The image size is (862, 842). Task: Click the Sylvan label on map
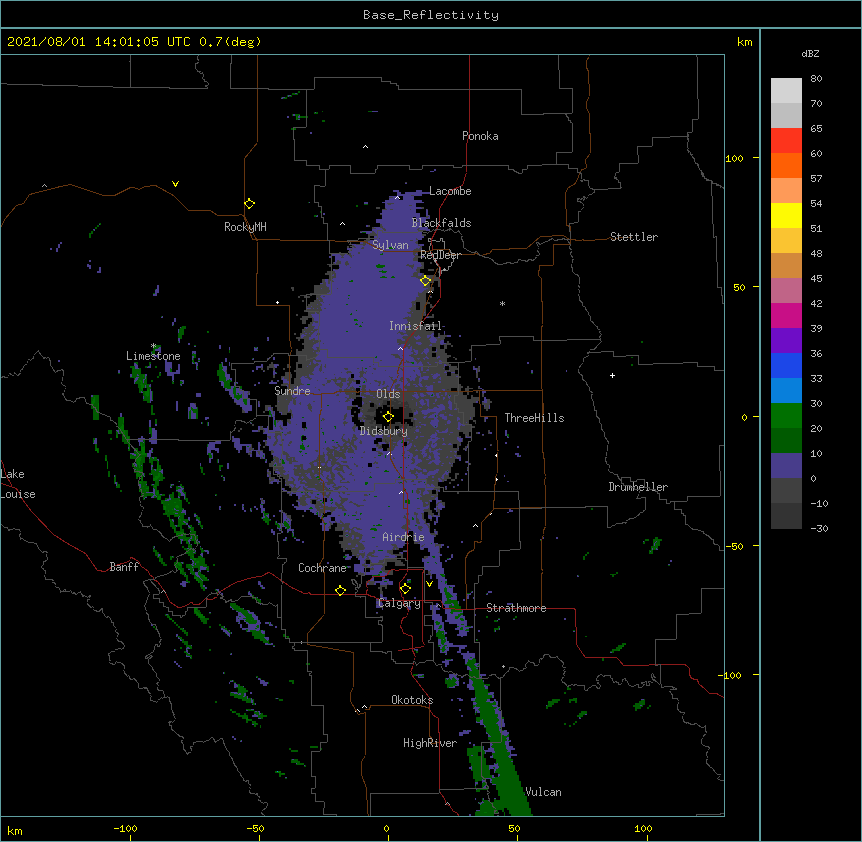coord(390,245)
